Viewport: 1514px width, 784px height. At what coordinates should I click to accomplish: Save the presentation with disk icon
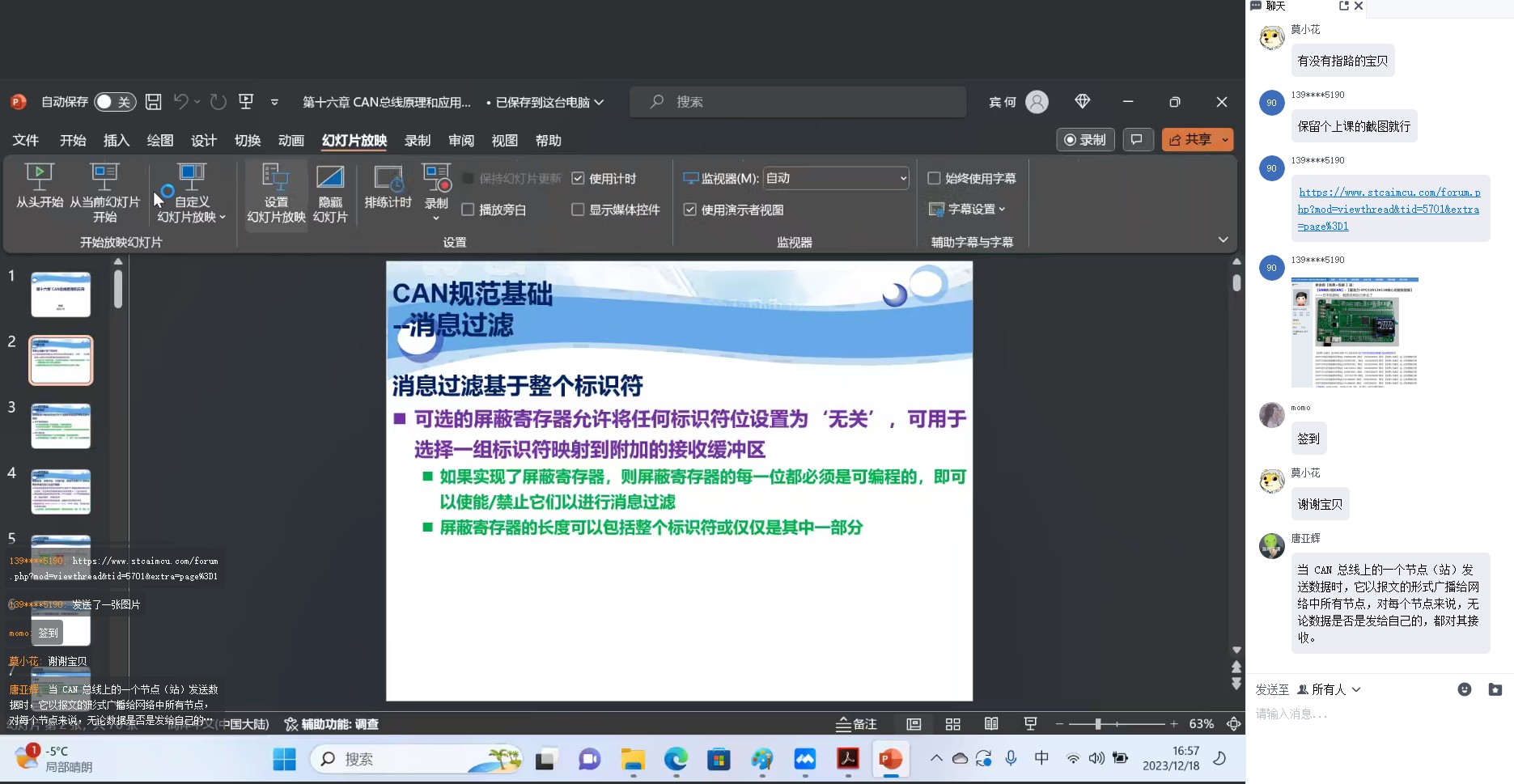153,102
